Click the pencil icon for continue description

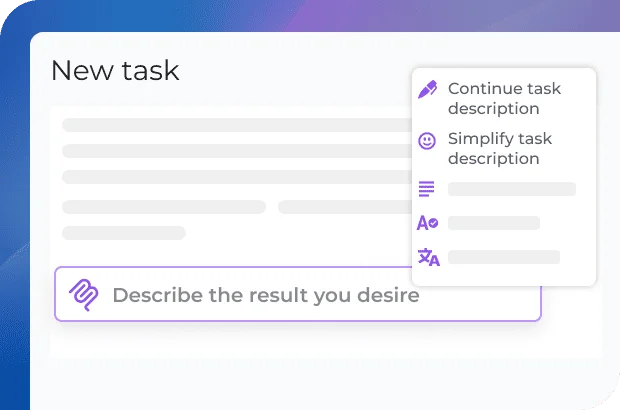tap(428, 90)
